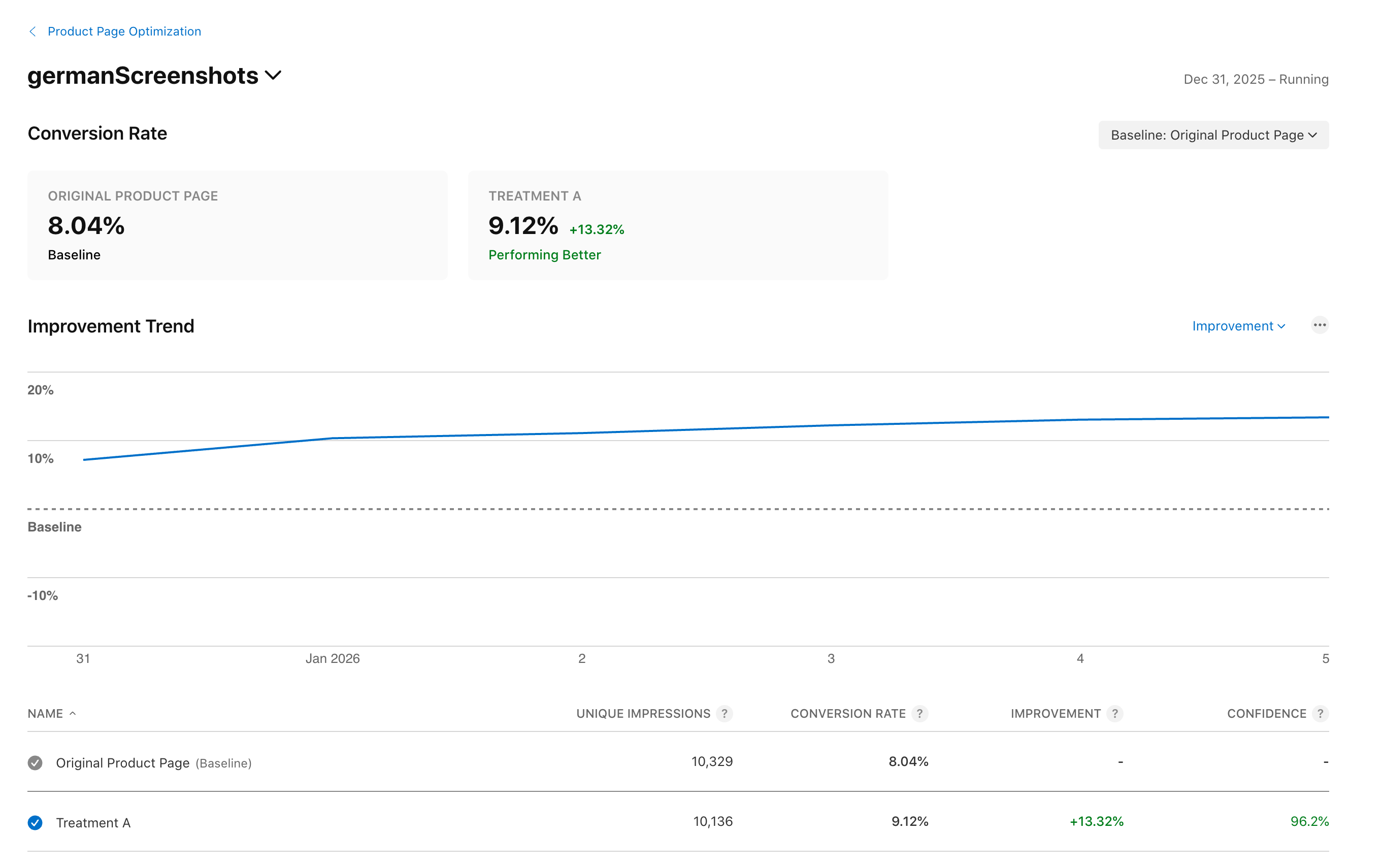Image resolution: width=1383 pixels, height=868 pixels.
Task: Sort by Conversion Rate column header
Action: pos(847,714)
